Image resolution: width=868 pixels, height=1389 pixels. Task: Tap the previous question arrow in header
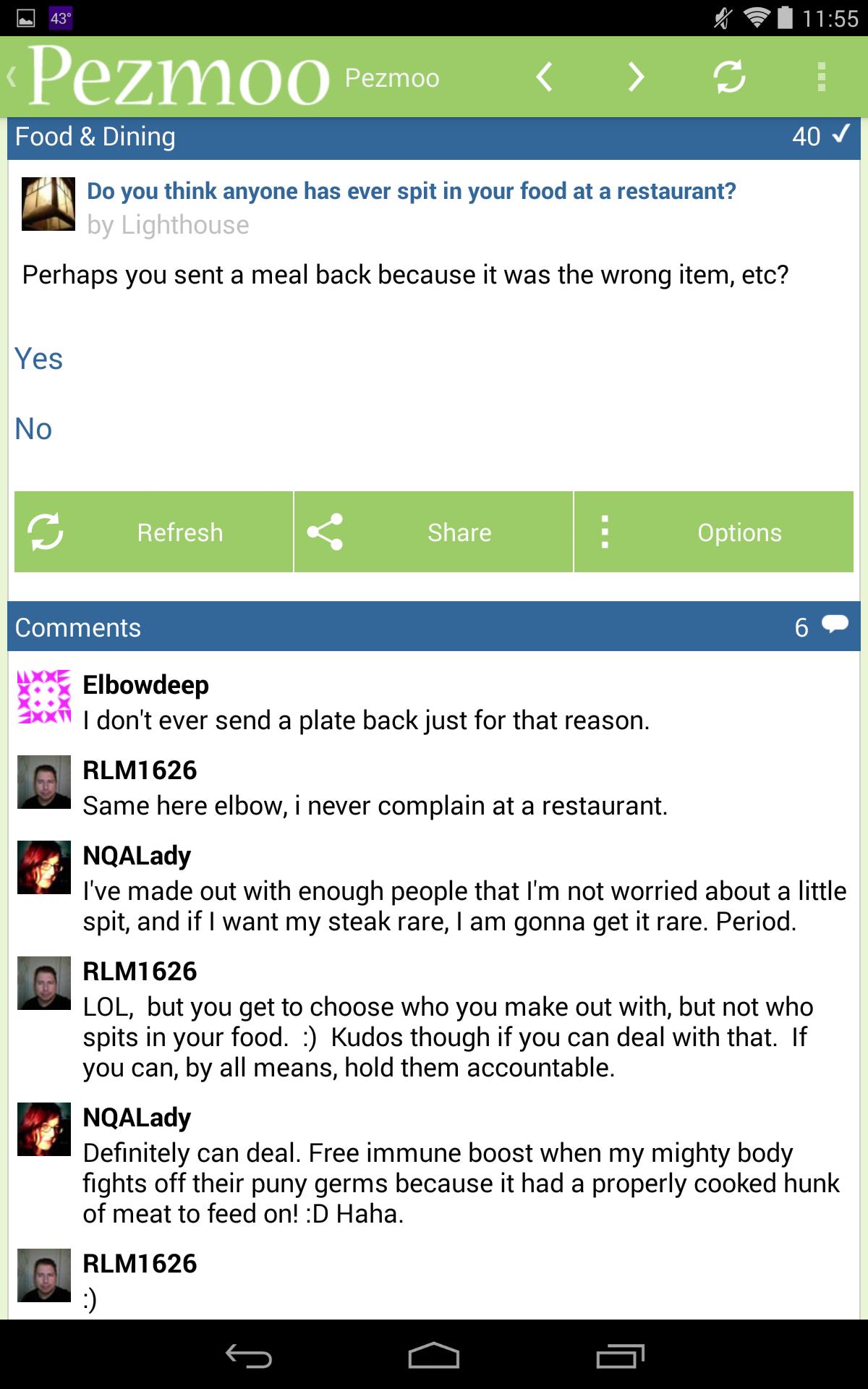545,77
